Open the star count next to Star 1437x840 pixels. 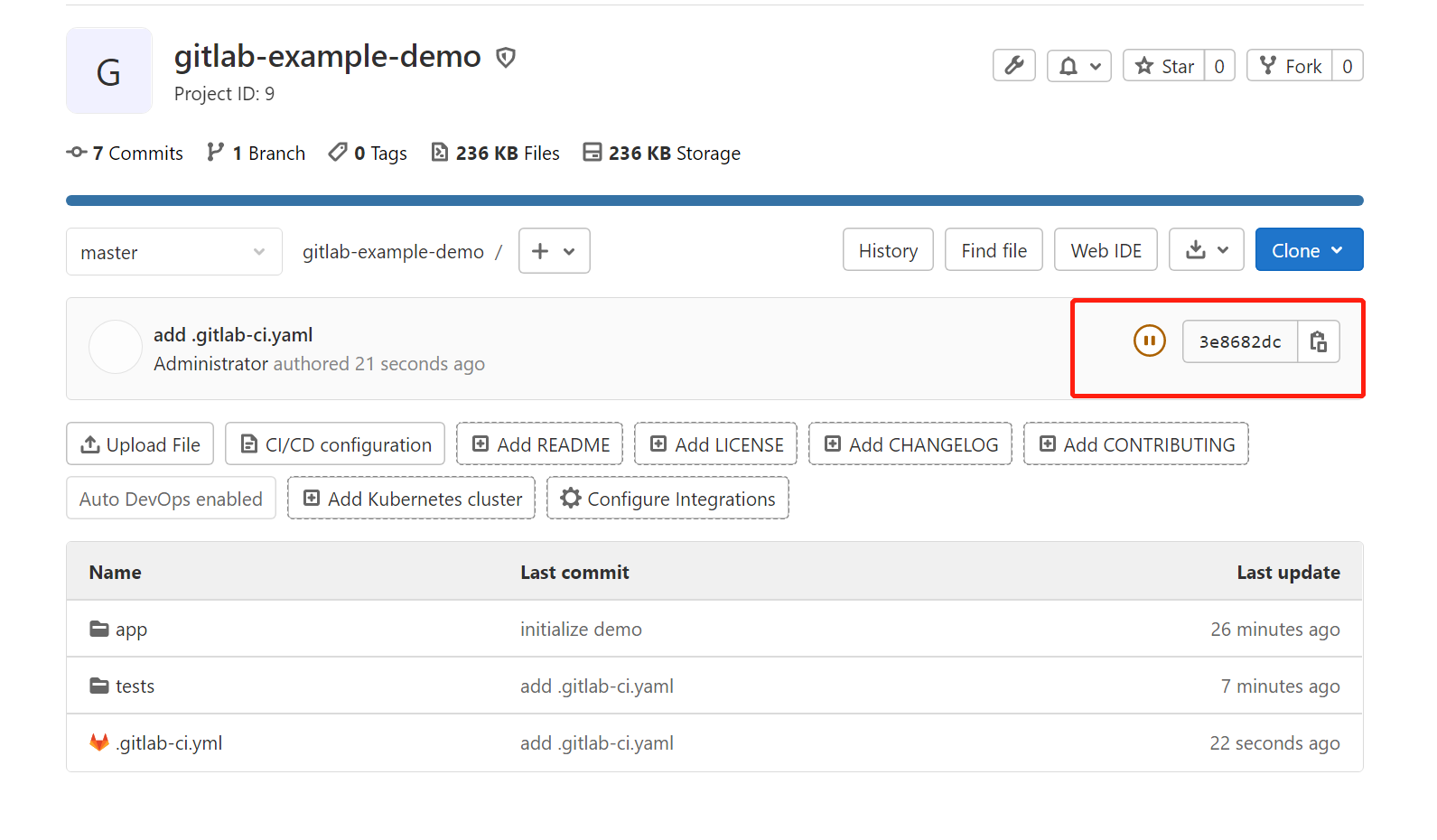pos(1219,66)
